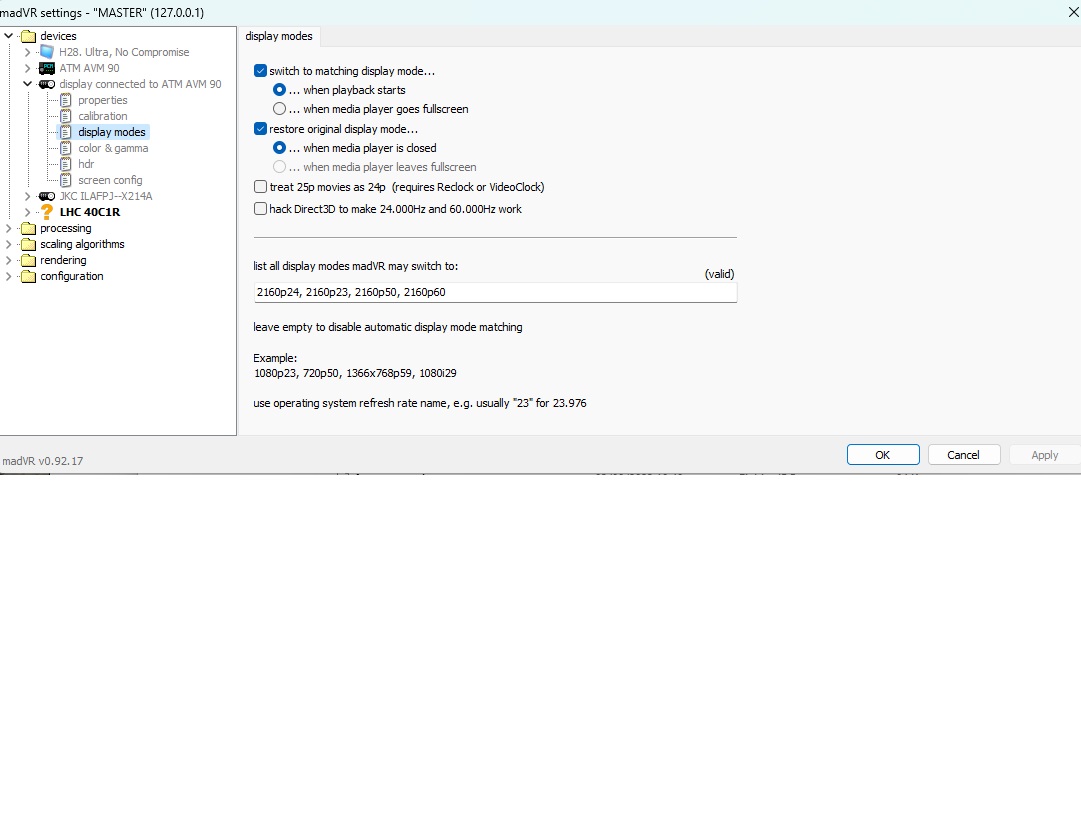This screenshot has height=819, width=1081.
Task: Select the H28. Ultra, No Compromise label
Action: click(x=124, y=52)
